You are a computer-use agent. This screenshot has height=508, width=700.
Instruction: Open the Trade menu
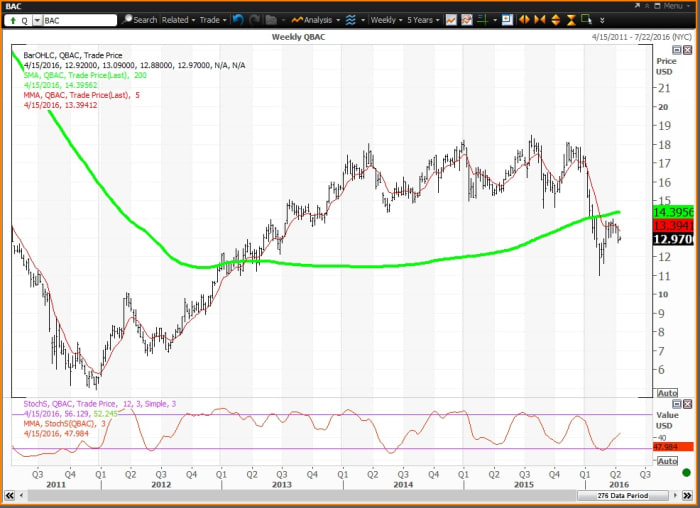tap(213, 19)
